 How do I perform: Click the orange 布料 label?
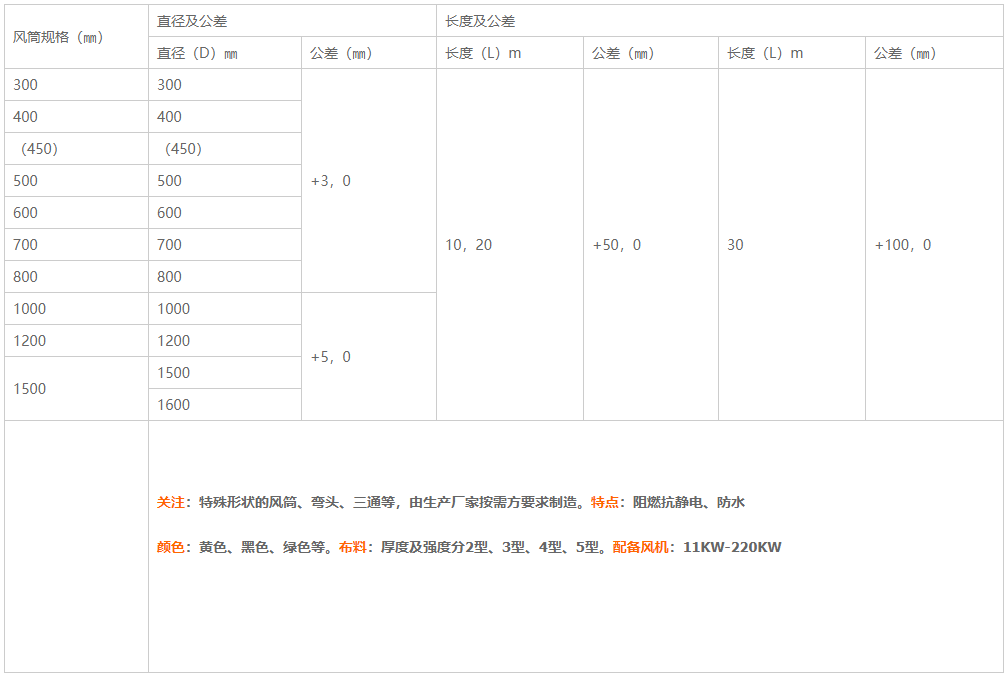(x=353, y=547)
